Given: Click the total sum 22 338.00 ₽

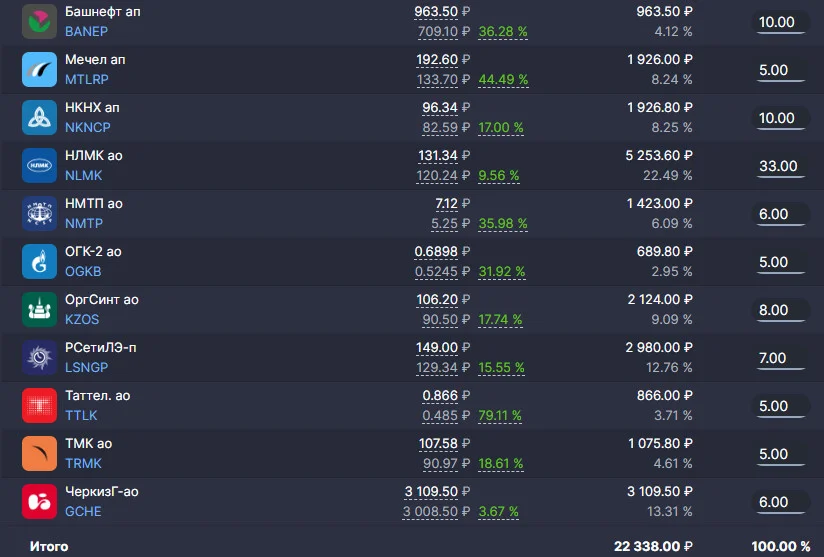Looking at the screenshot, I should pos(653,546).
